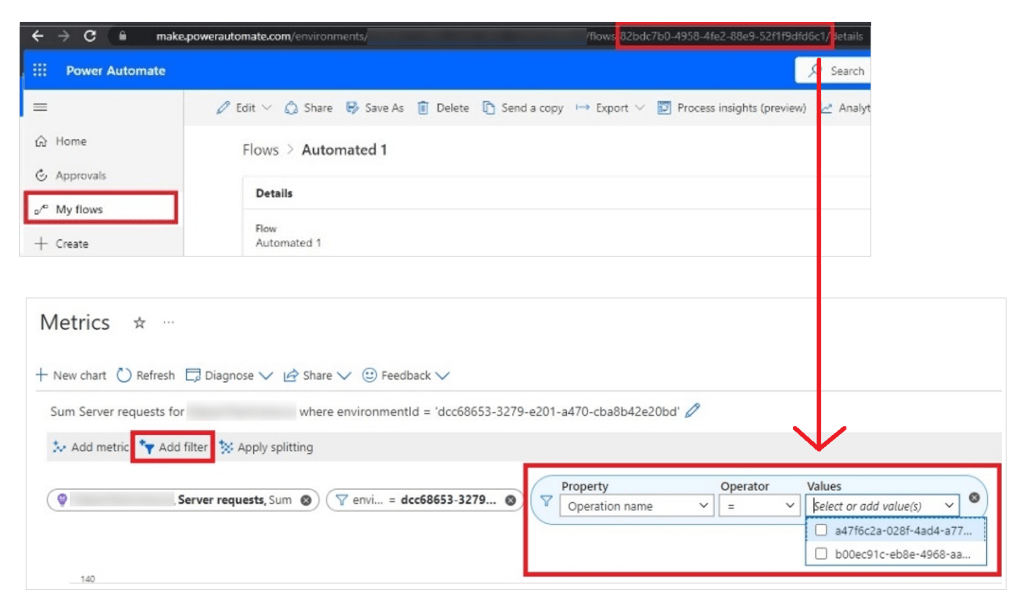Click the pencil icon to edit chart title

coord(693,411)
